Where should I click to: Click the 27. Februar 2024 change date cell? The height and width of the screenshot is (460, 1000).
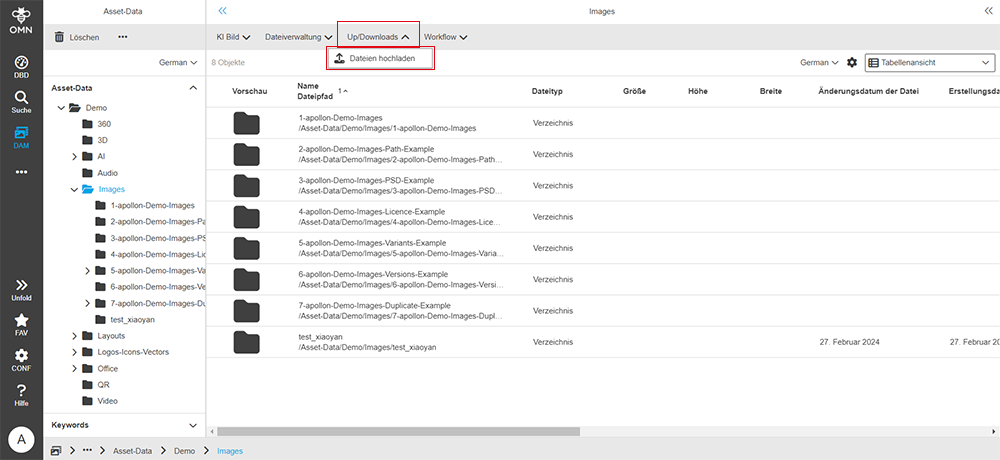click(849, 342)
